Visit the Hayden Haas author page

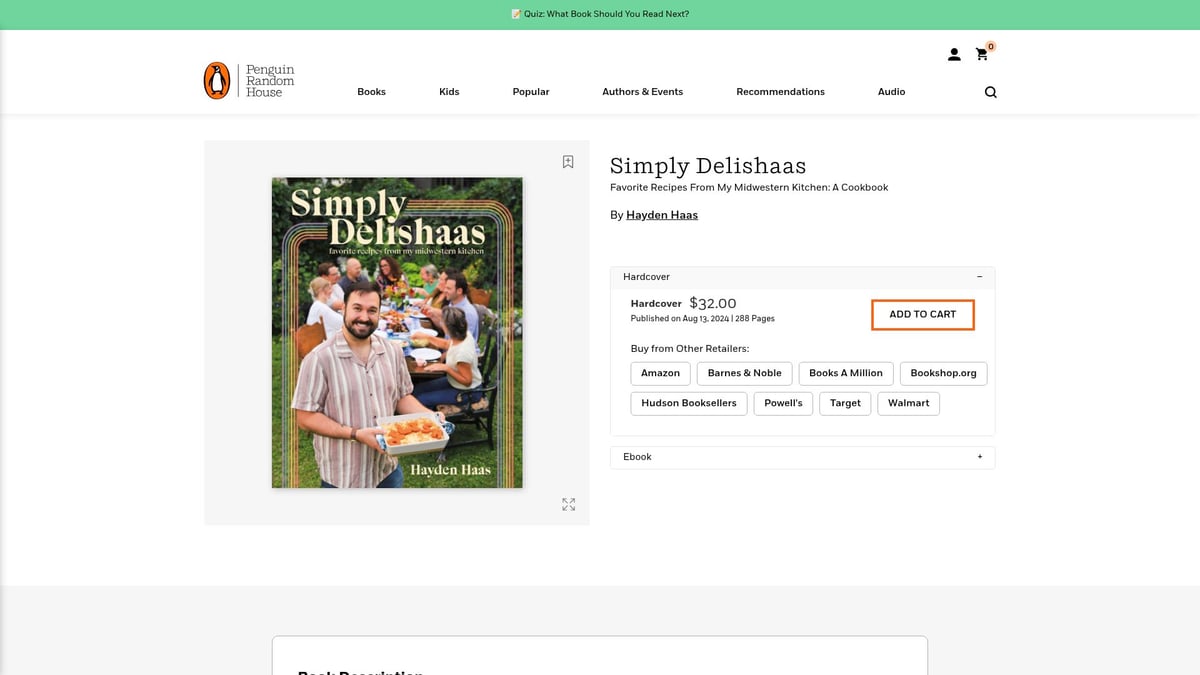[x=662, y=215]
